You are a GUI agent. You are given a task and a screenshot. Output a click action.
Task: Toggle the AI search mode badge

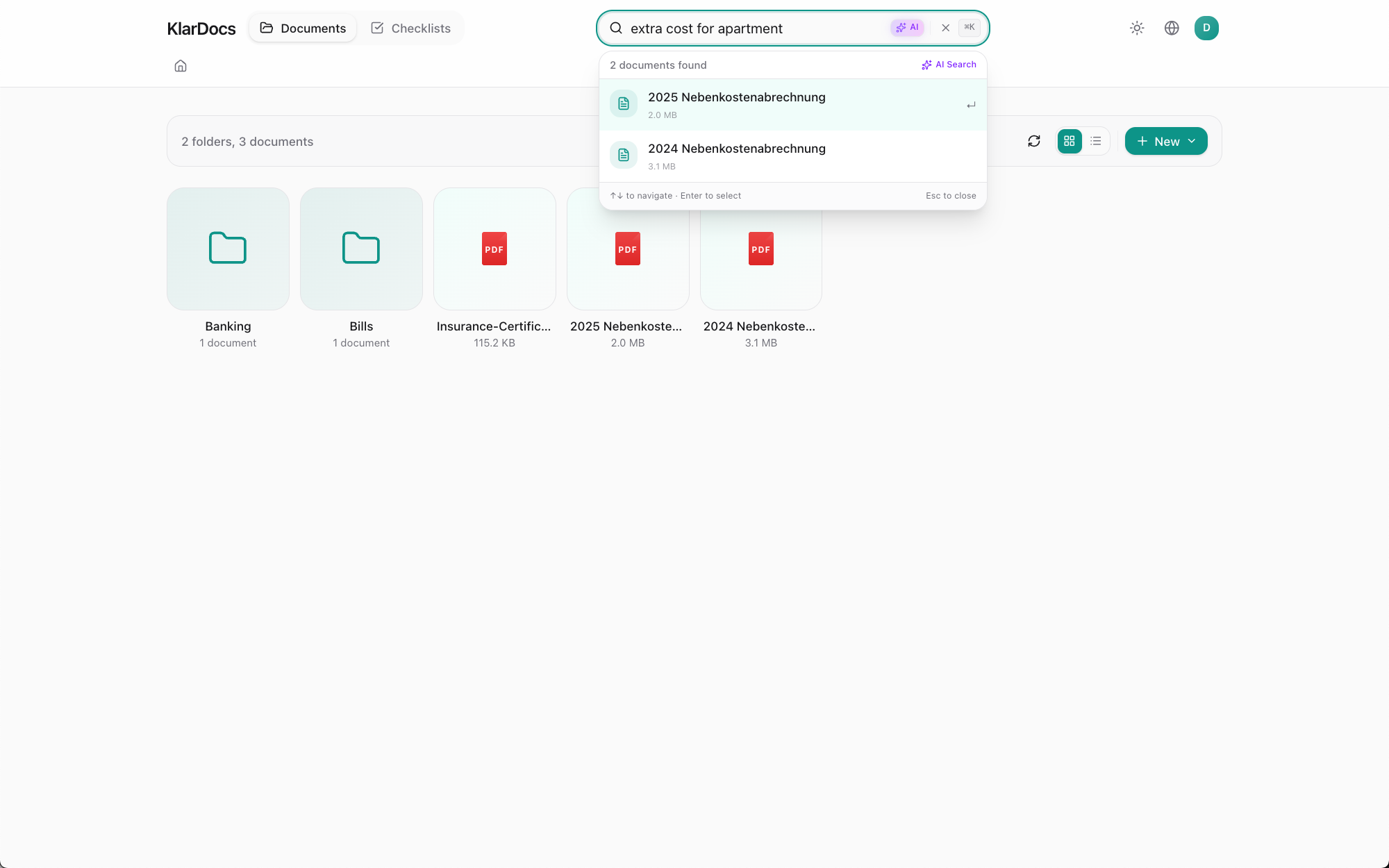pyautogui.click(x=907, y=28)
